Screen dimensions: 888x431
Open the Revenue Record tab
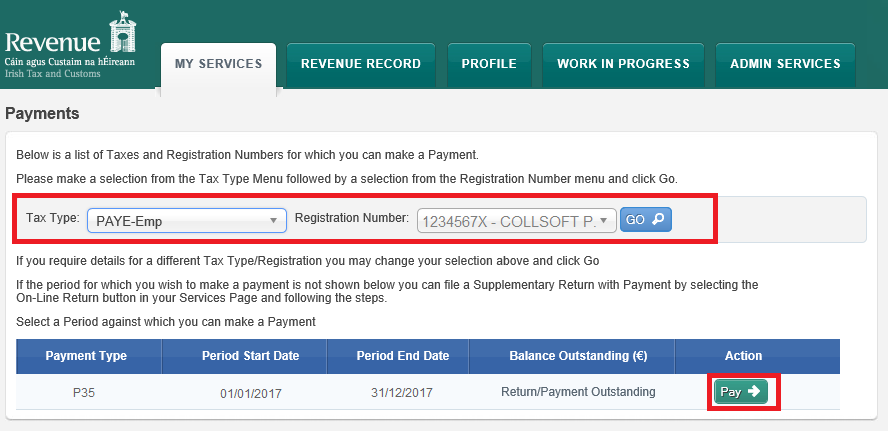coord(361,64)
